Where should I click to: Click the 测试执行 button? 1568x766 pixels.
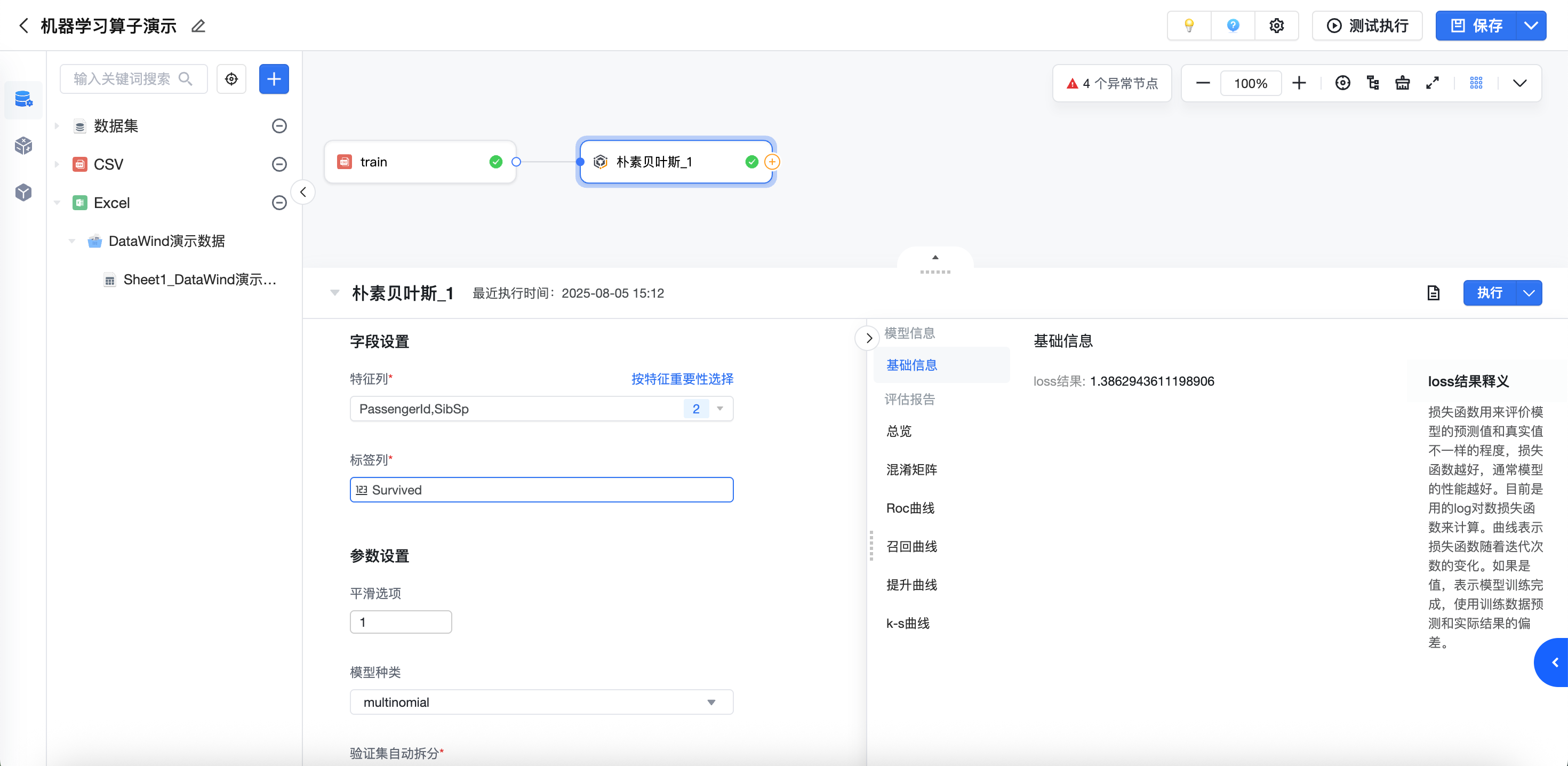[x=1366, y=26]
